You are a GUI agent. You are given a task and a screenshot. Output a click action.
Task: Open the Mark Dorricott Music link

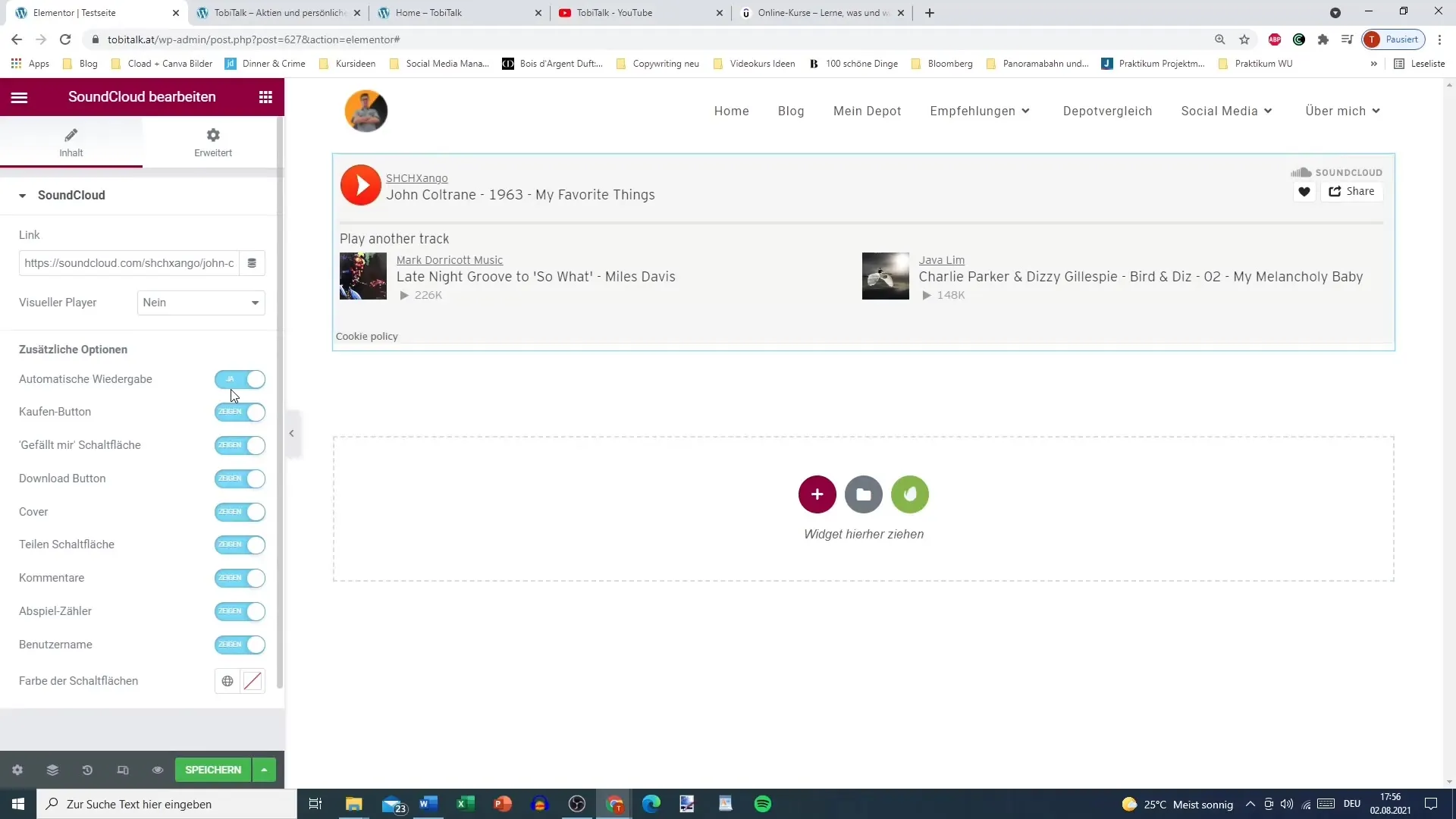[450, 260]
